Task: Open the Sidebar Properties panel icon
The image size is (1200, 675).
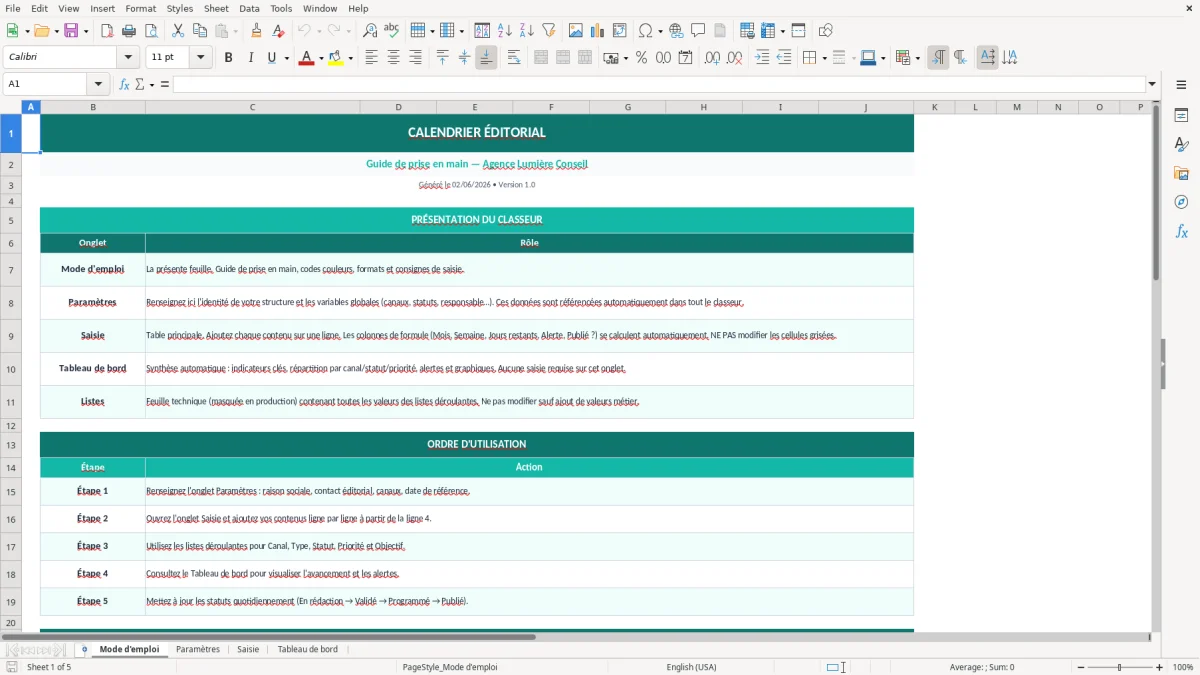Action: 1181,116
